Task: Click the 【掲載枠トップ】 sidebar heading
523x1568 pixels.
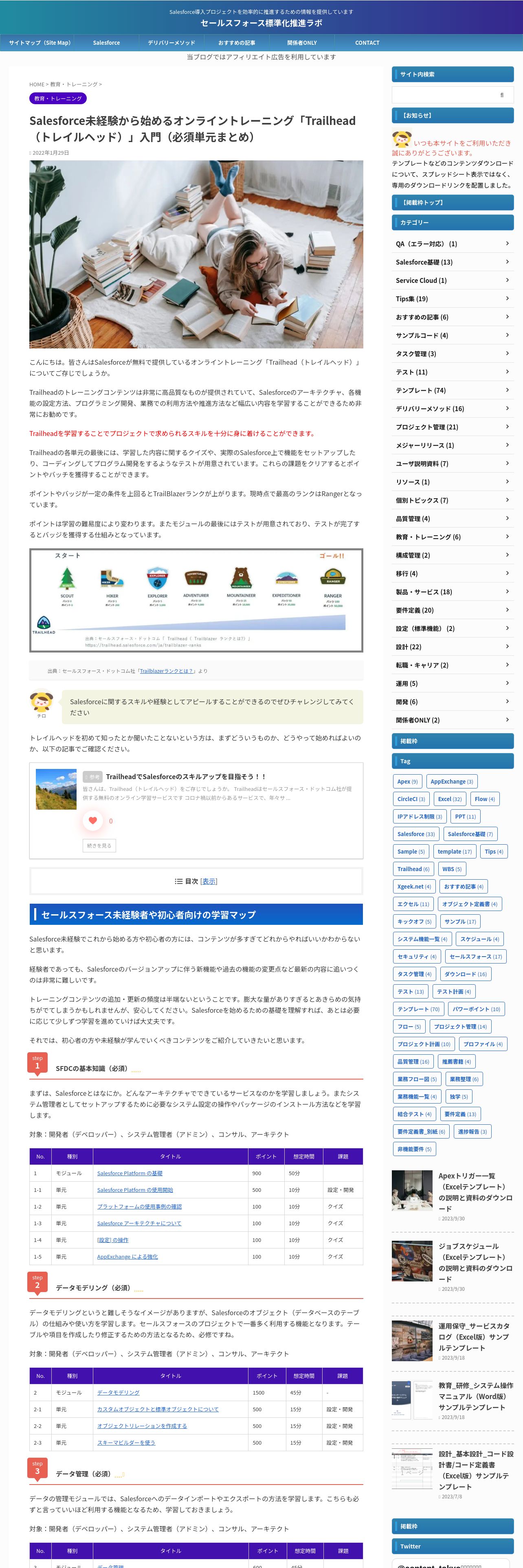Action: point(453,202)
